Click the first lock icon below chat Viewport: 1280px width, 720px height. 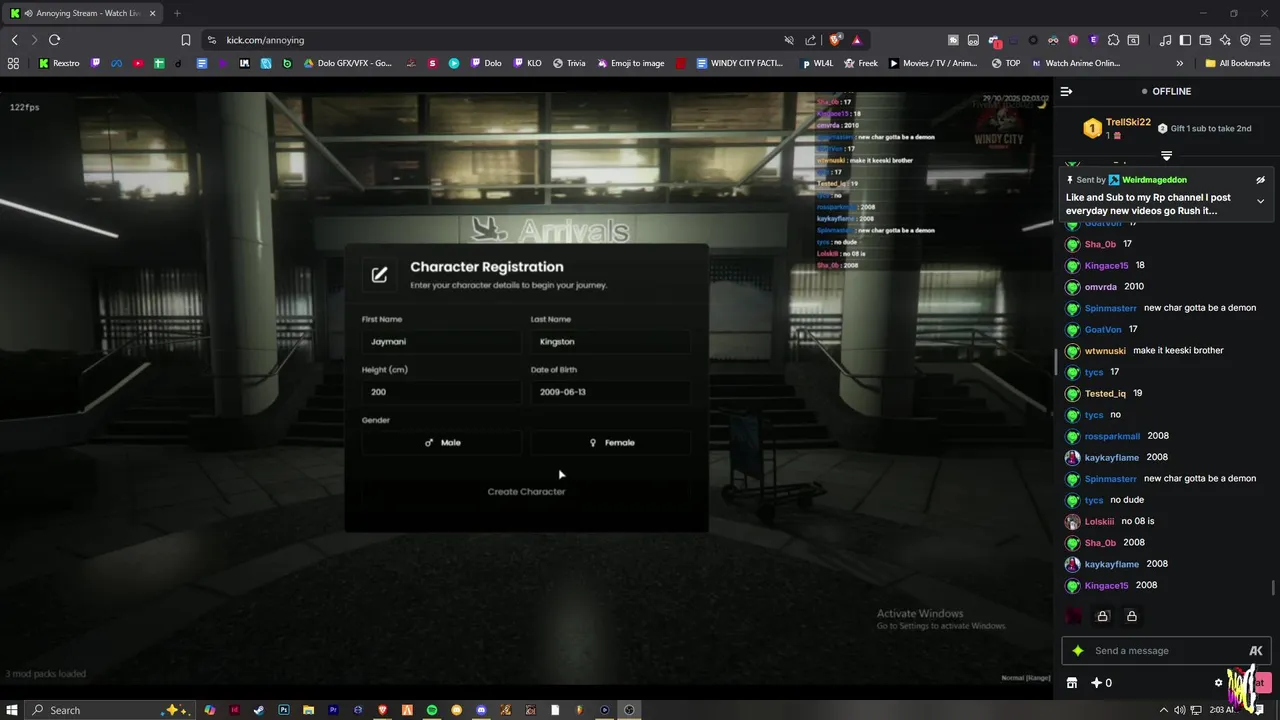(1103, 616)
